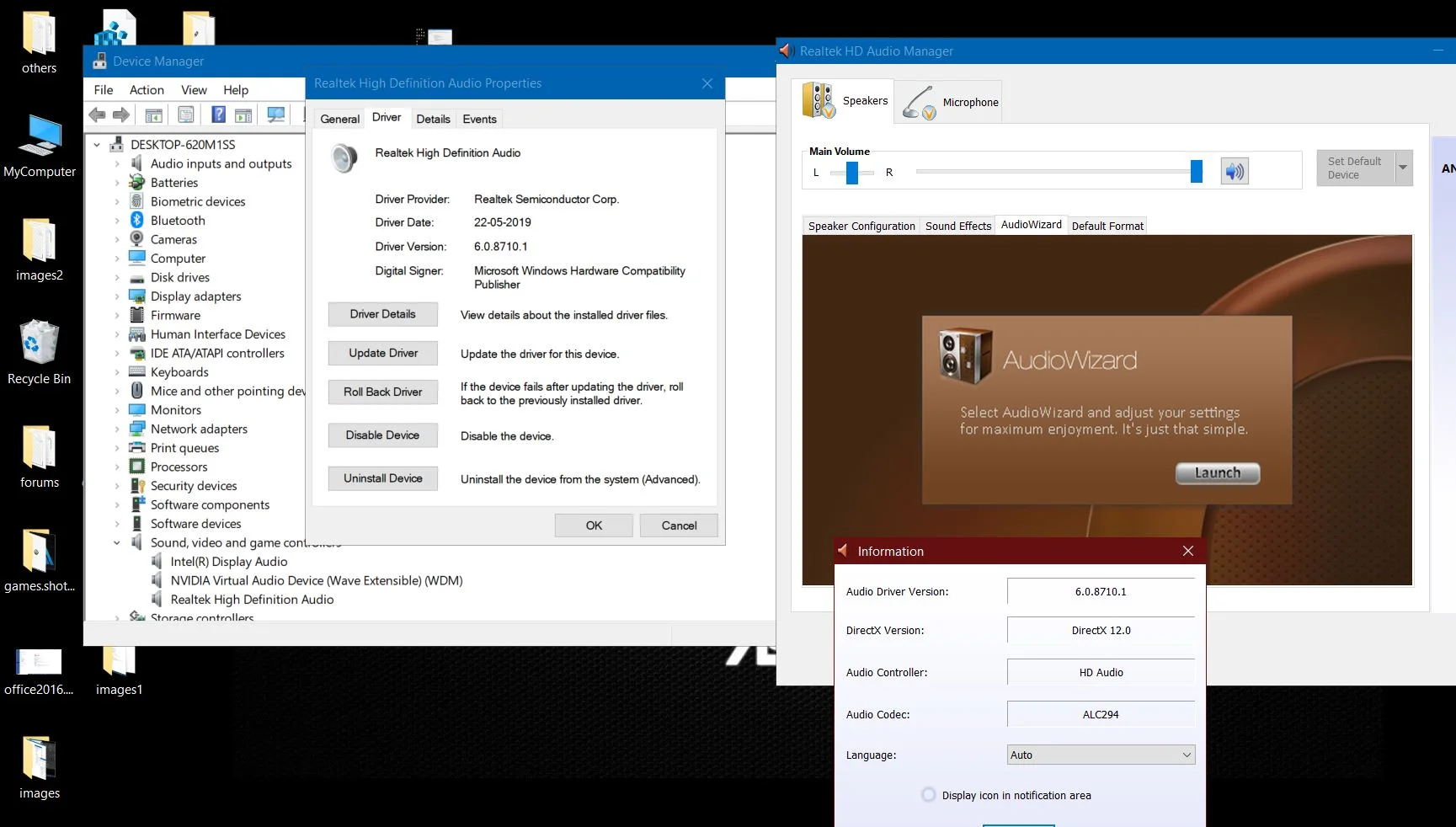Click the Disable Device button
Viewport: 1456px width, 827px height.
tap(383, 435)
